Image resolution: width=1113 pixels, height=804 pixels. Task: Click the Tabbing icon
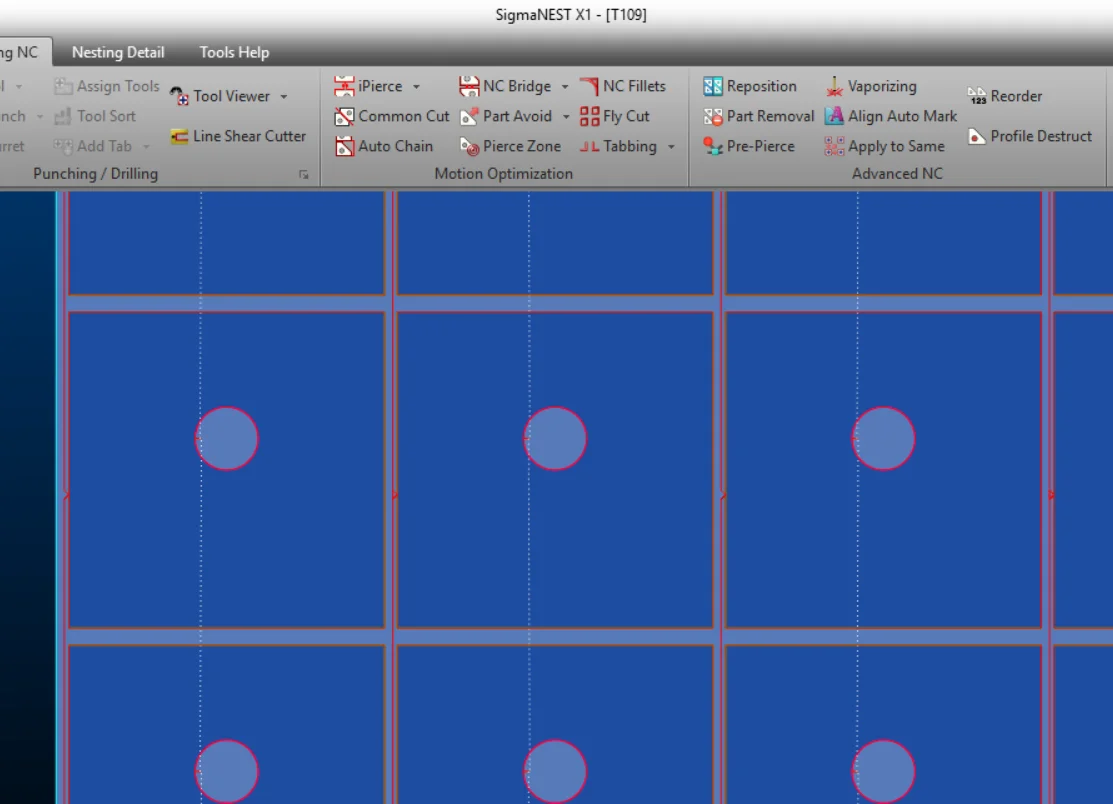pyautogui.click(x=589, y=146)
